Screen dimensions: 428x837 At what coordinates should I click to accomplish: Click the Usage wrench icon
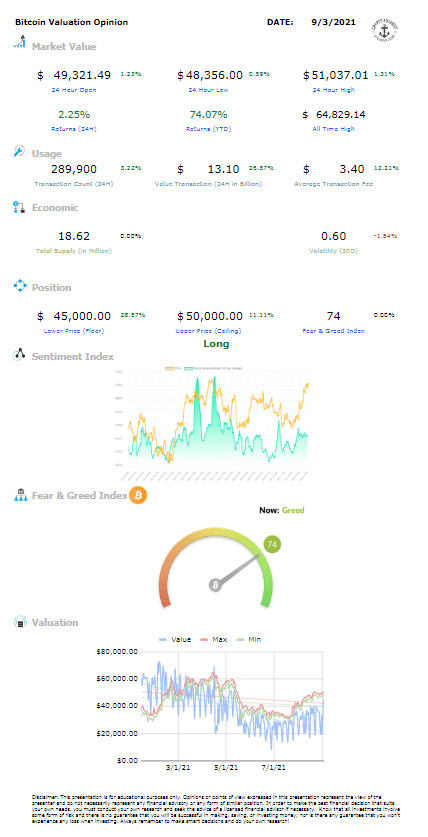click(x=19, y=152)
